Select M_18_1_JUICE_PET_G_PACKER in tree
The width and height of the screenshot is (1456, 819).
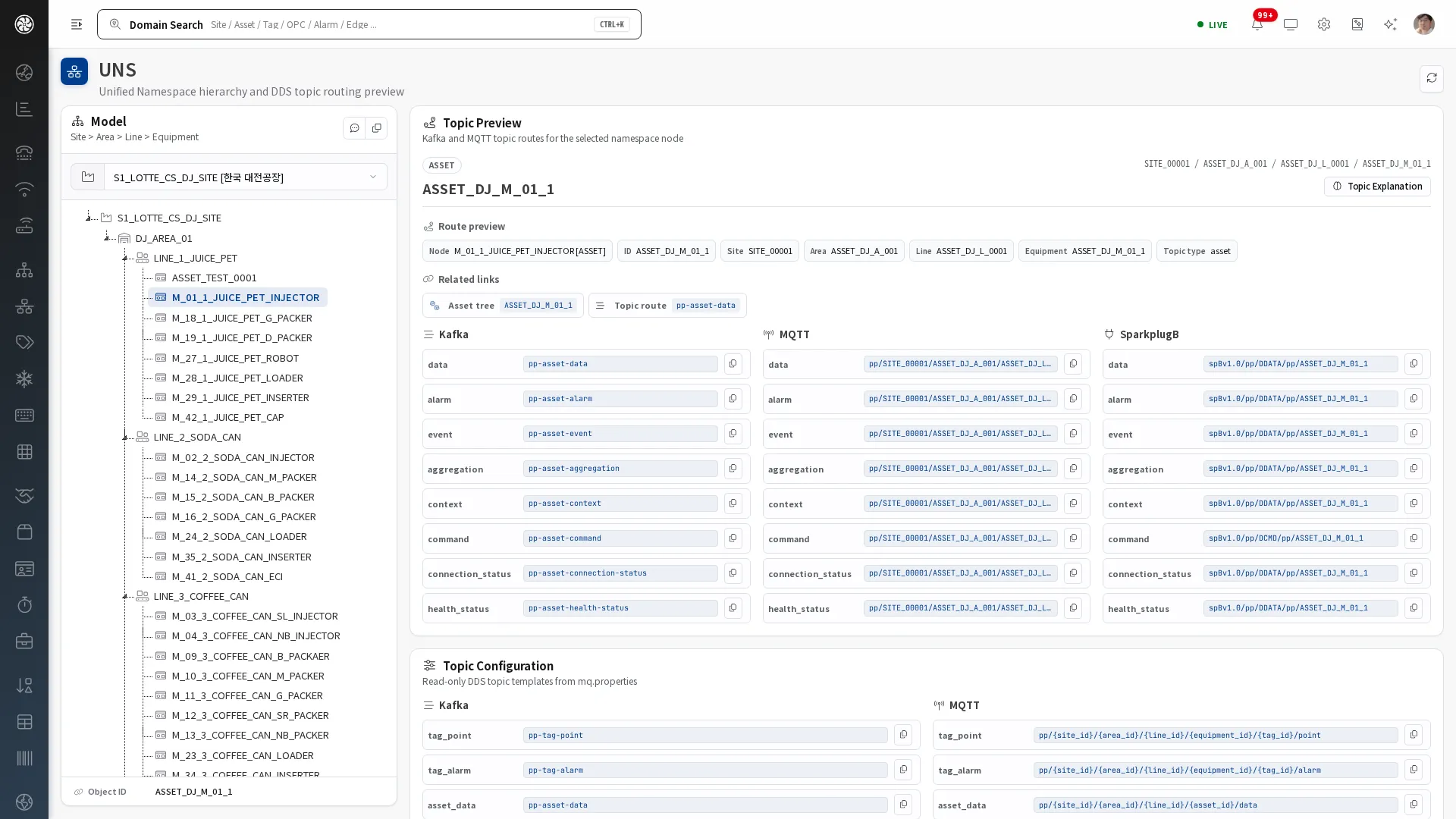pyautogui.click(x=241, y=318)
